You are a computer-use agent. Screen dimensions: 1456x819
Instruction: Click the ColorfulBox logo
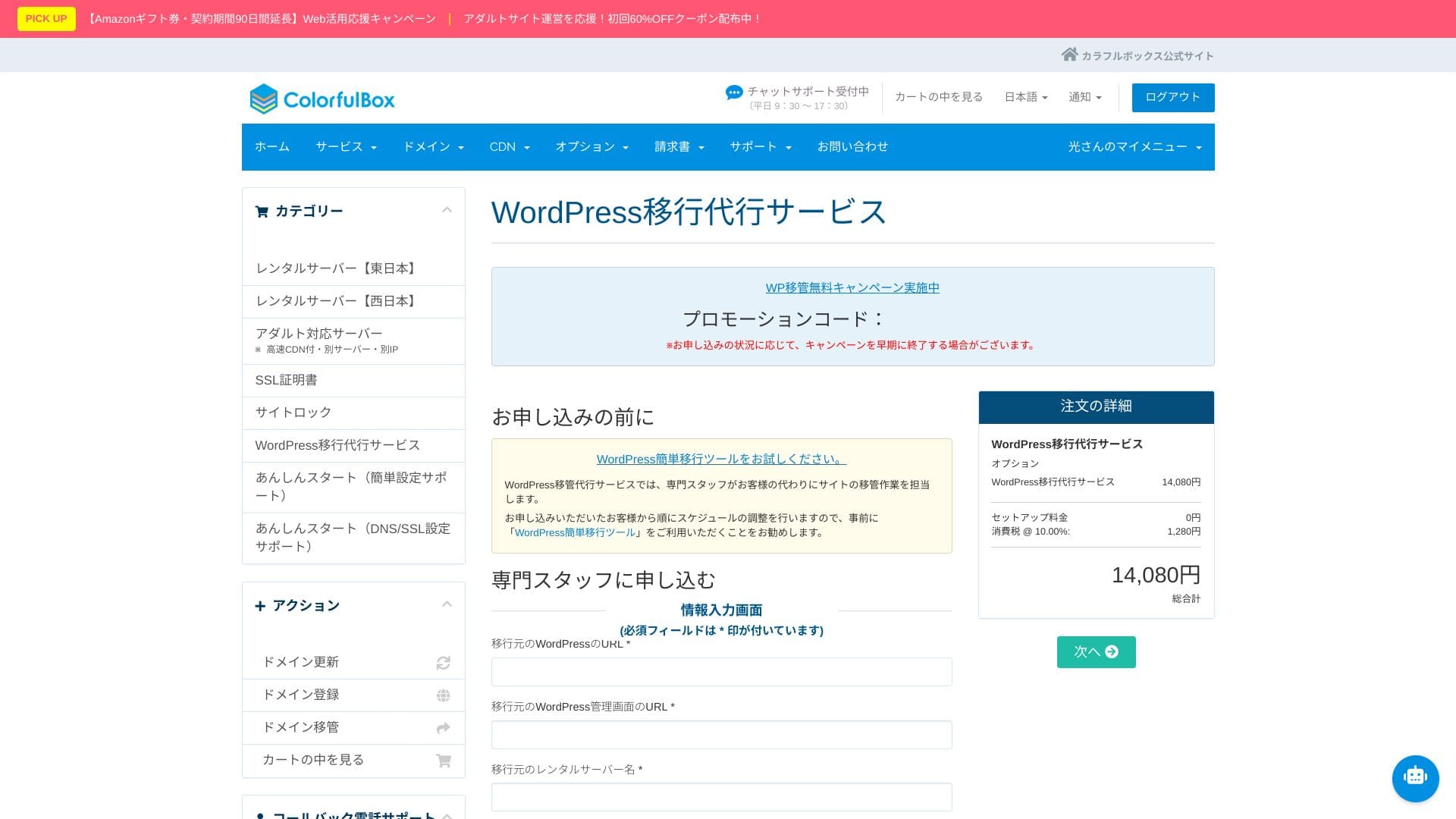[322, 99]
